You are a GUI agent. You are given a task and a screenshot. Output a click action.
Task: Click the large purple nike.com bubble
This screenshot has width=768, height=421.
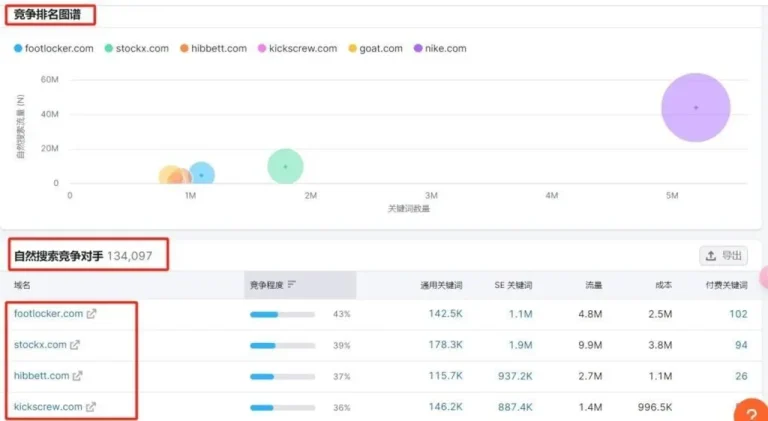(x=695, y=107)
